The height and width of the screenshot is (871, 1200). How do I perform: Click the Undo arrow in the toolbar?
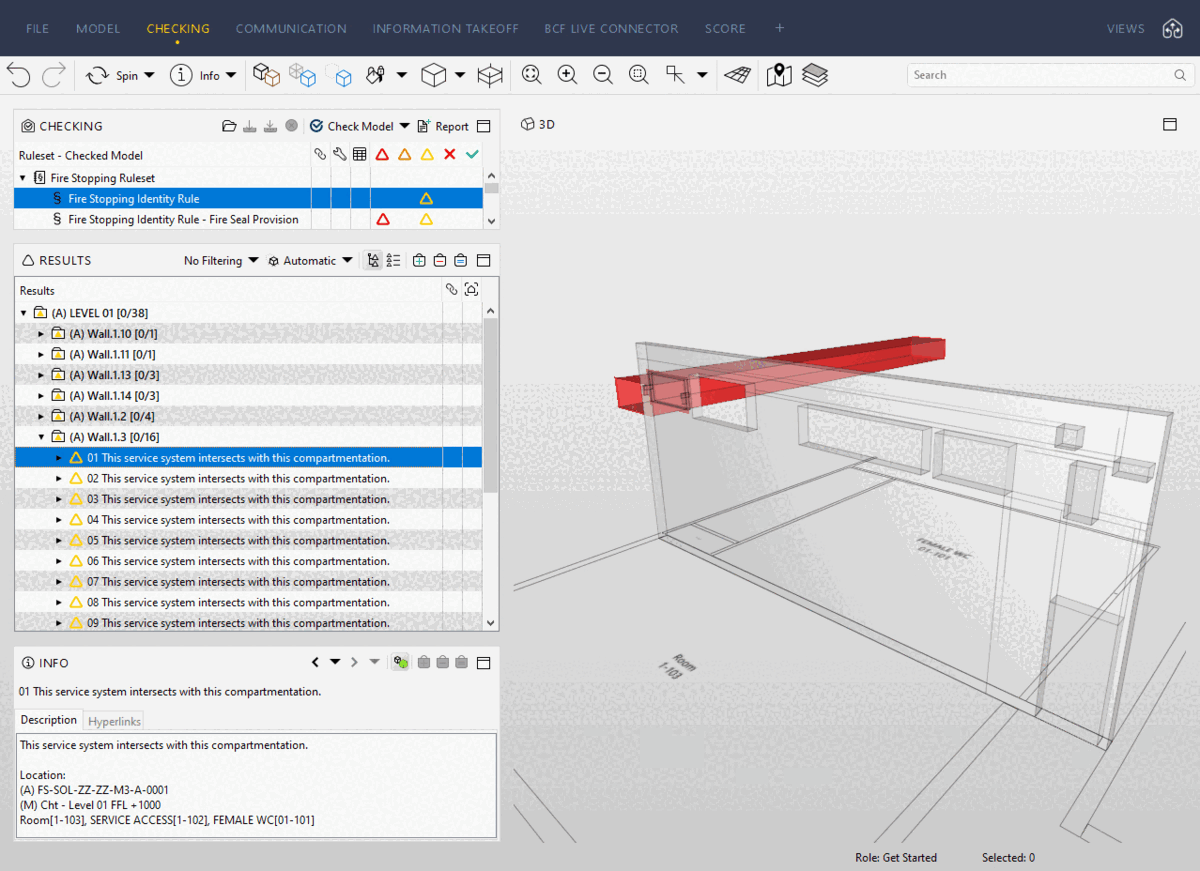pos(19,75)
